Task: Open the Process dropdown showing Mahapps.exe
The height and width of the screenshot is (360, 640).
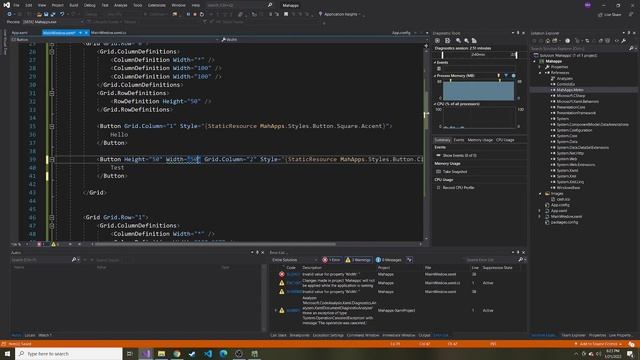Action: point(53,22)
